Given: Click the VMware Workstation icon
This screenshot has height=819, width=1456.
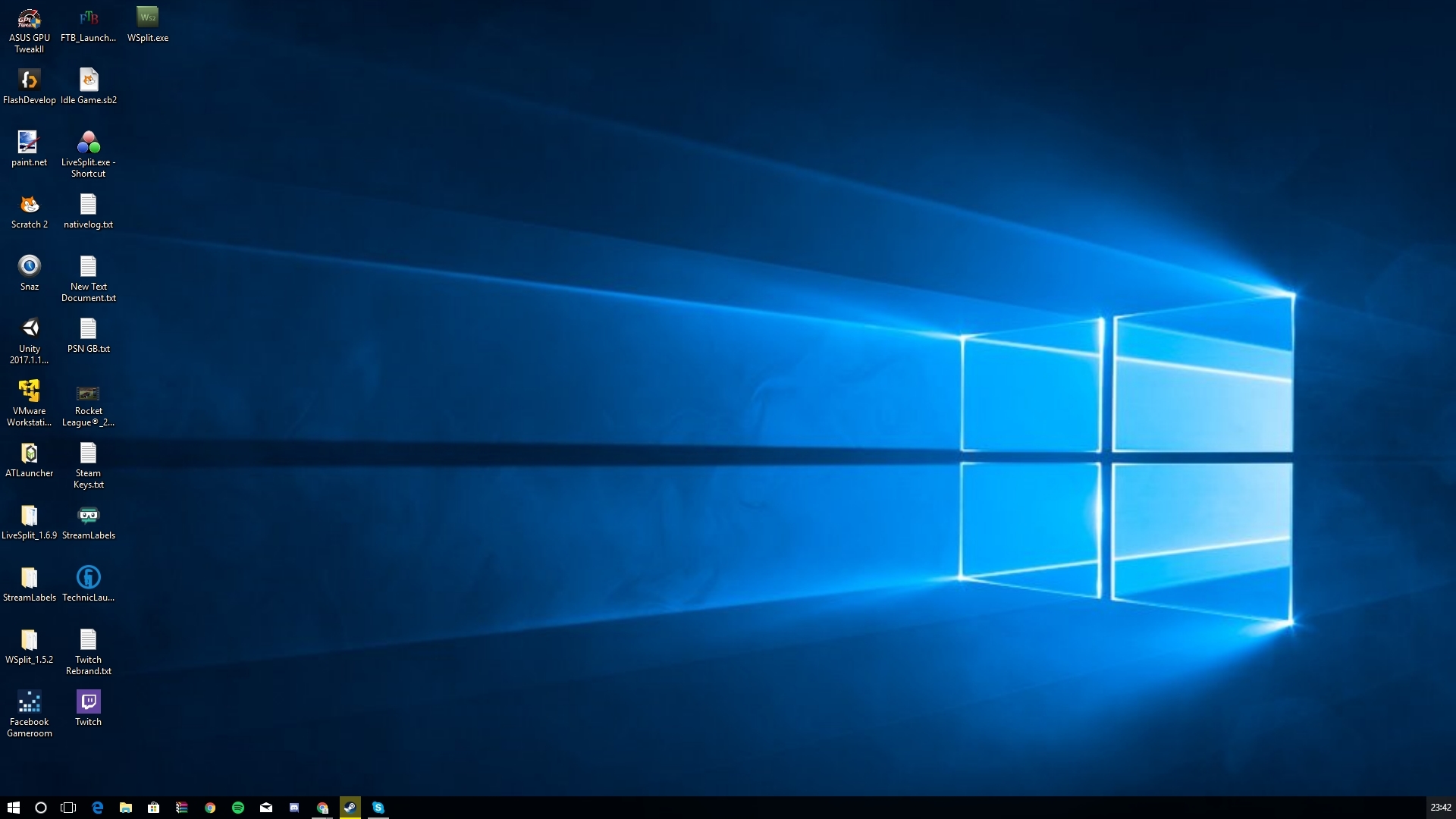Looking at the screenshot, I should pyautogui.click(x=29, y=391).
